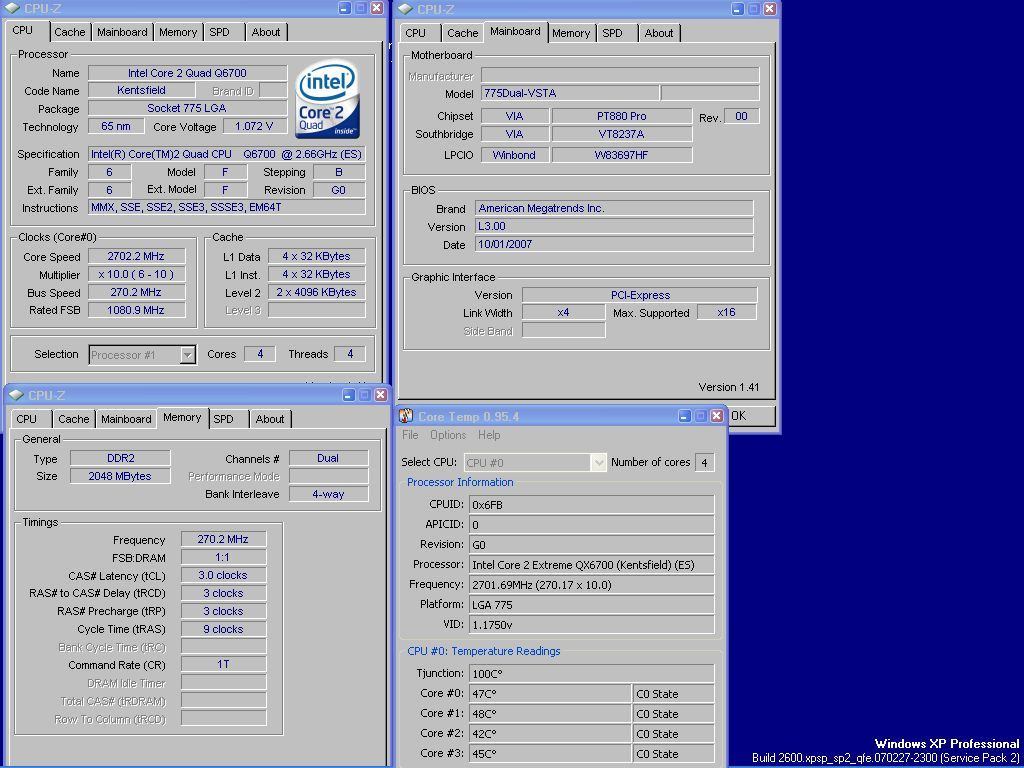Screen dimensions: 1024x768
Task: Click the Code Name value Kentsfield
Action: [141, 90]
